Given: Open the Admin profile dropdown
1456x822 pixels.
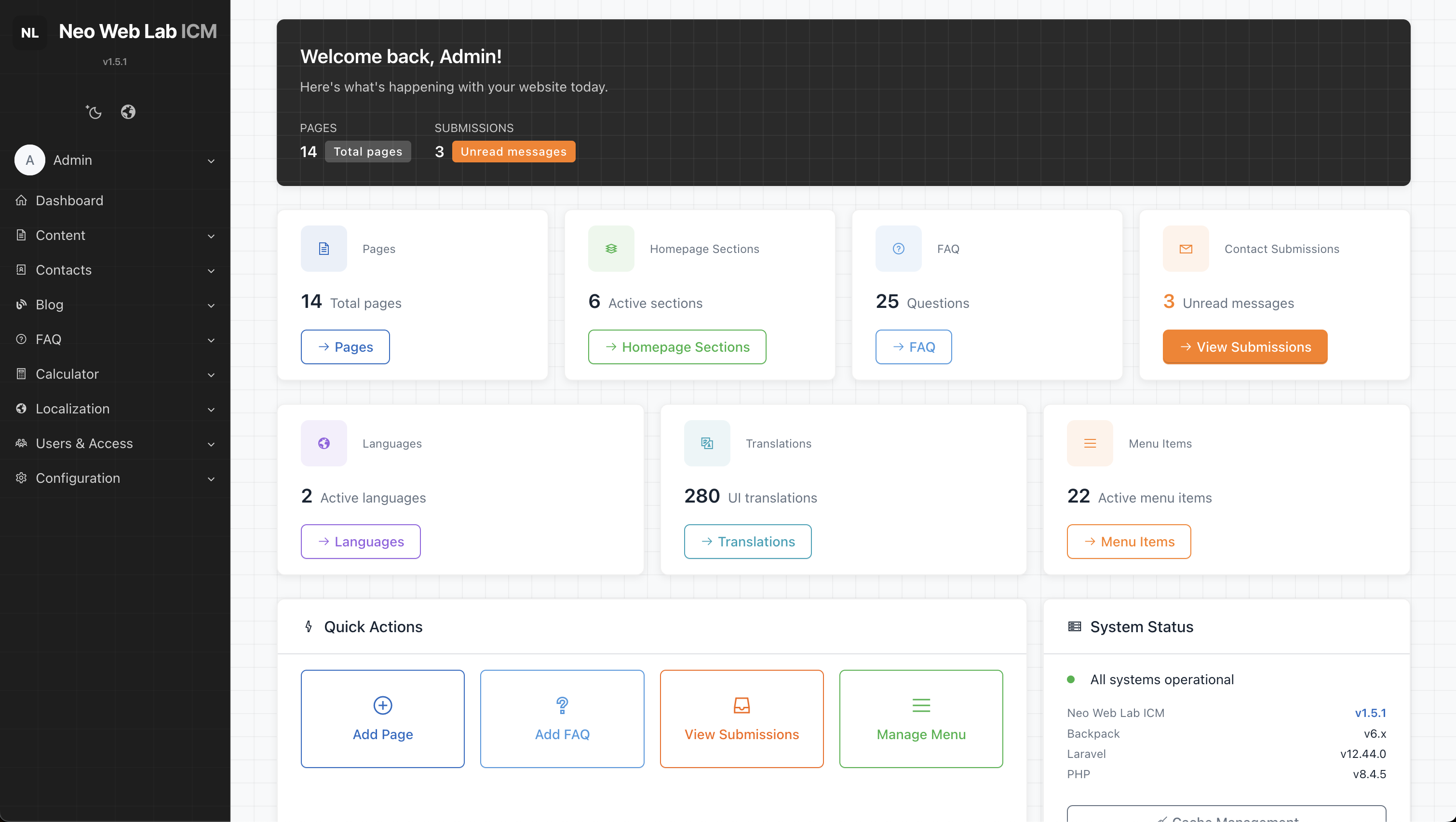Looking at the screenshot, I should coord(211,161).
